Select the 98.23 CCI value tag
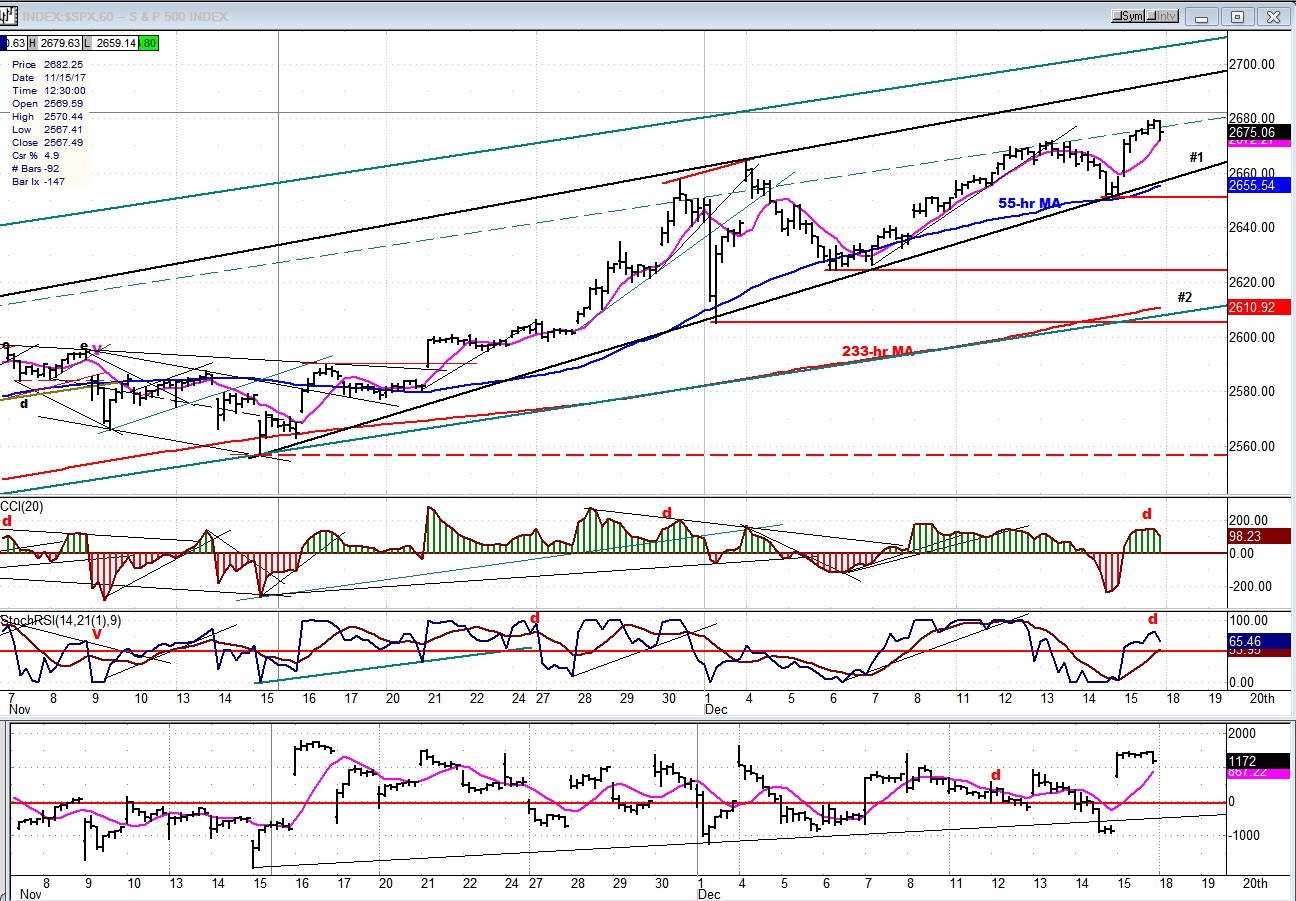Screen dimensions: 1296x901 [x=1259, y=536]
